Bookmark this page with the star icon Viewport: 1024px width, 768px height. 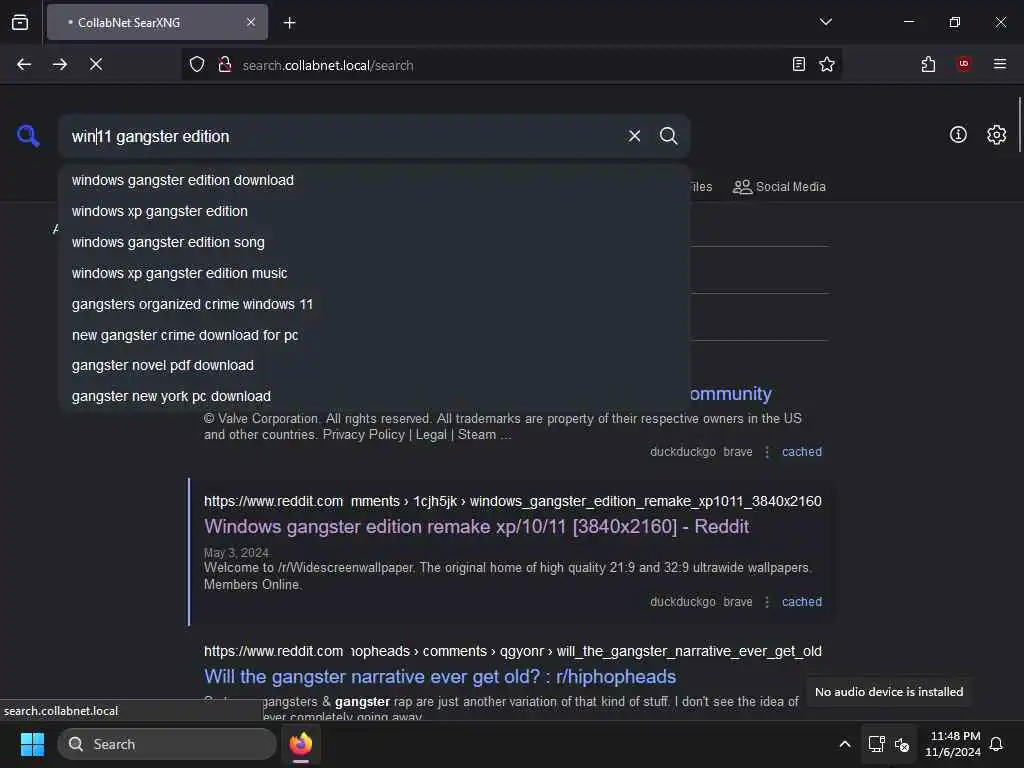coord(827,64)
